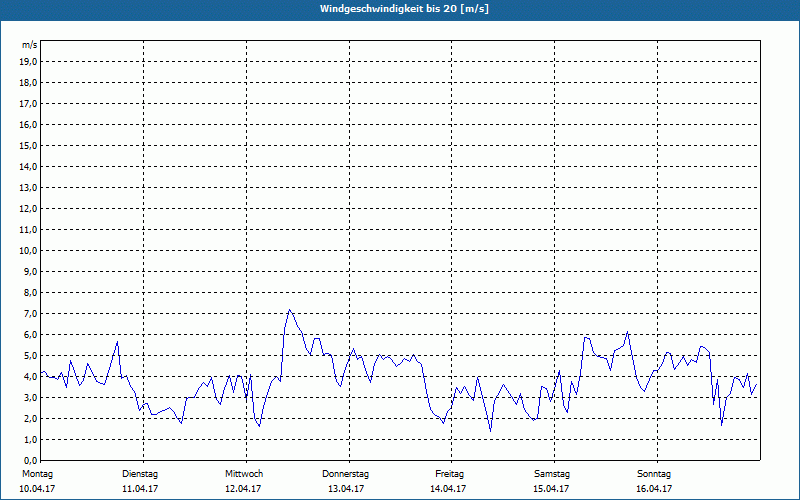800x500 pixels.
Task: Select the 5,0 y-axis label
Action: (30, 356)
